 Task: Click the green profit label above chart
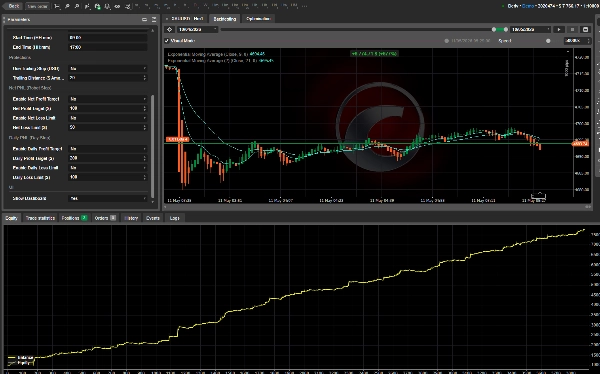tap(374, 54)
